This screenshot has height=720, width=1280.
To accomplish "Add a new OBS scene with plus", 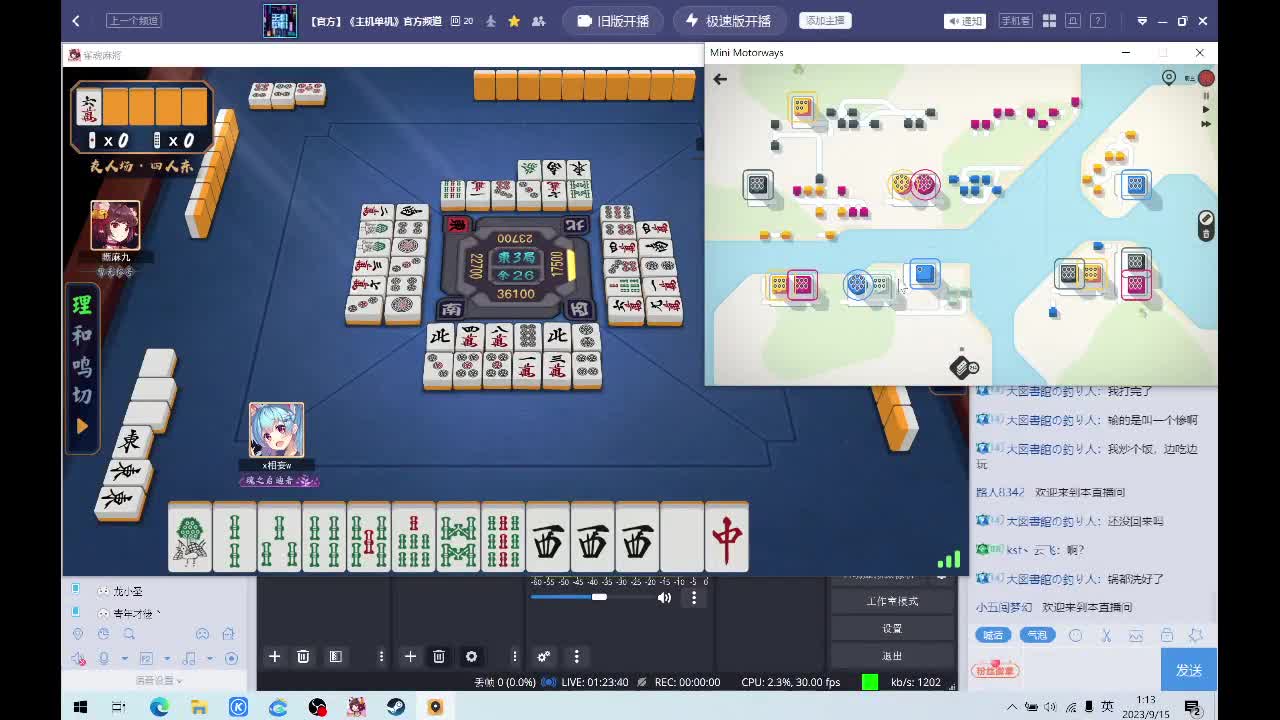I will 274,656.
